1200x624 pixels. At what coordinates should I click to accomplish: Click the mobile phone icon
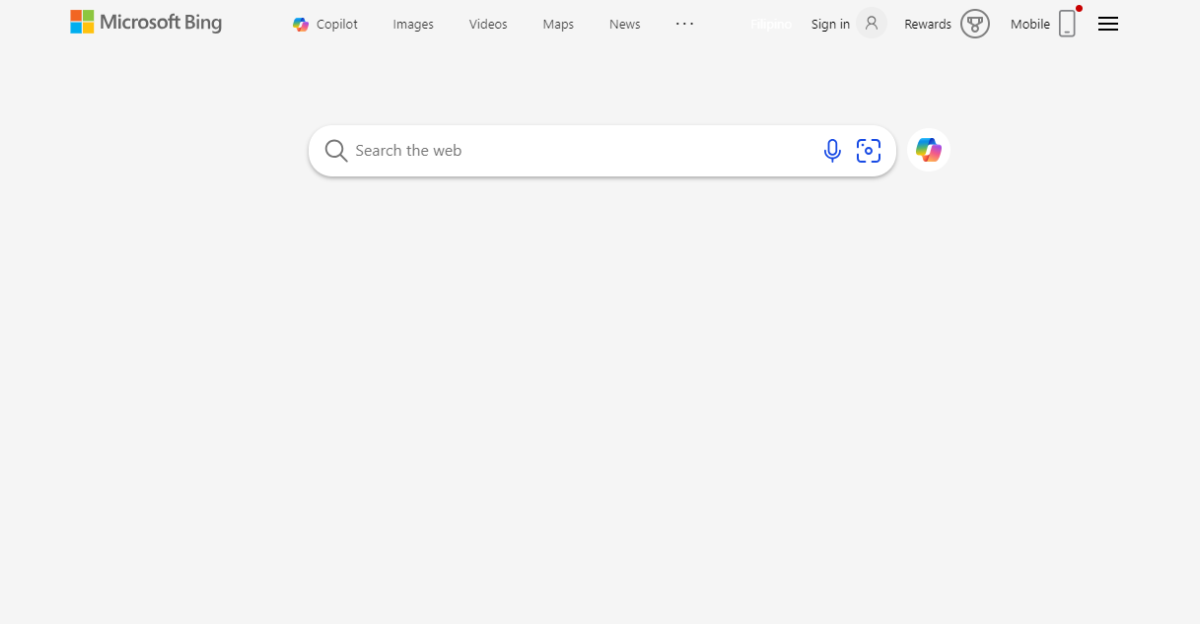[x=1068, y=23]
